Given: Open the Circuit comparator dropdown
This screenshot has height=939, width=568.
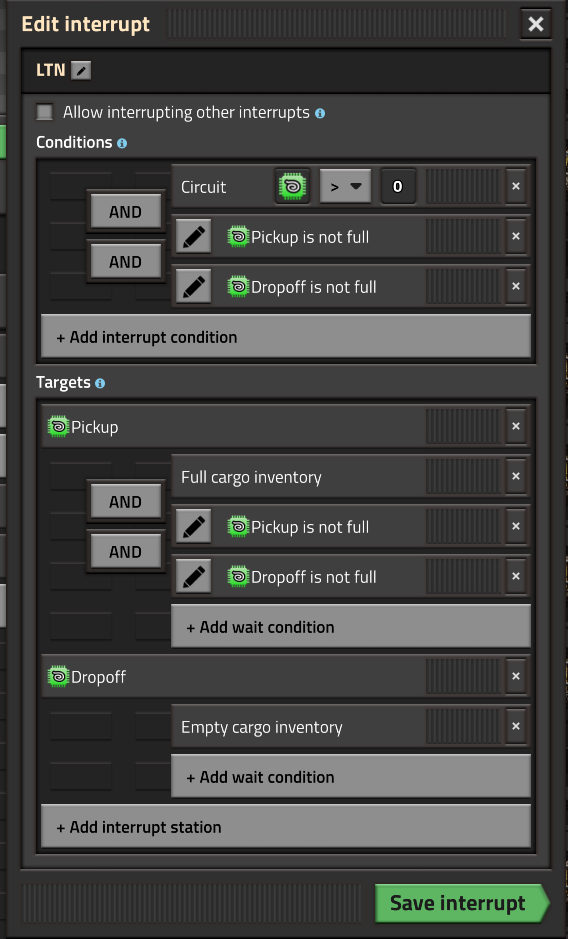Looking at the screenshot, I should [345, 187].
